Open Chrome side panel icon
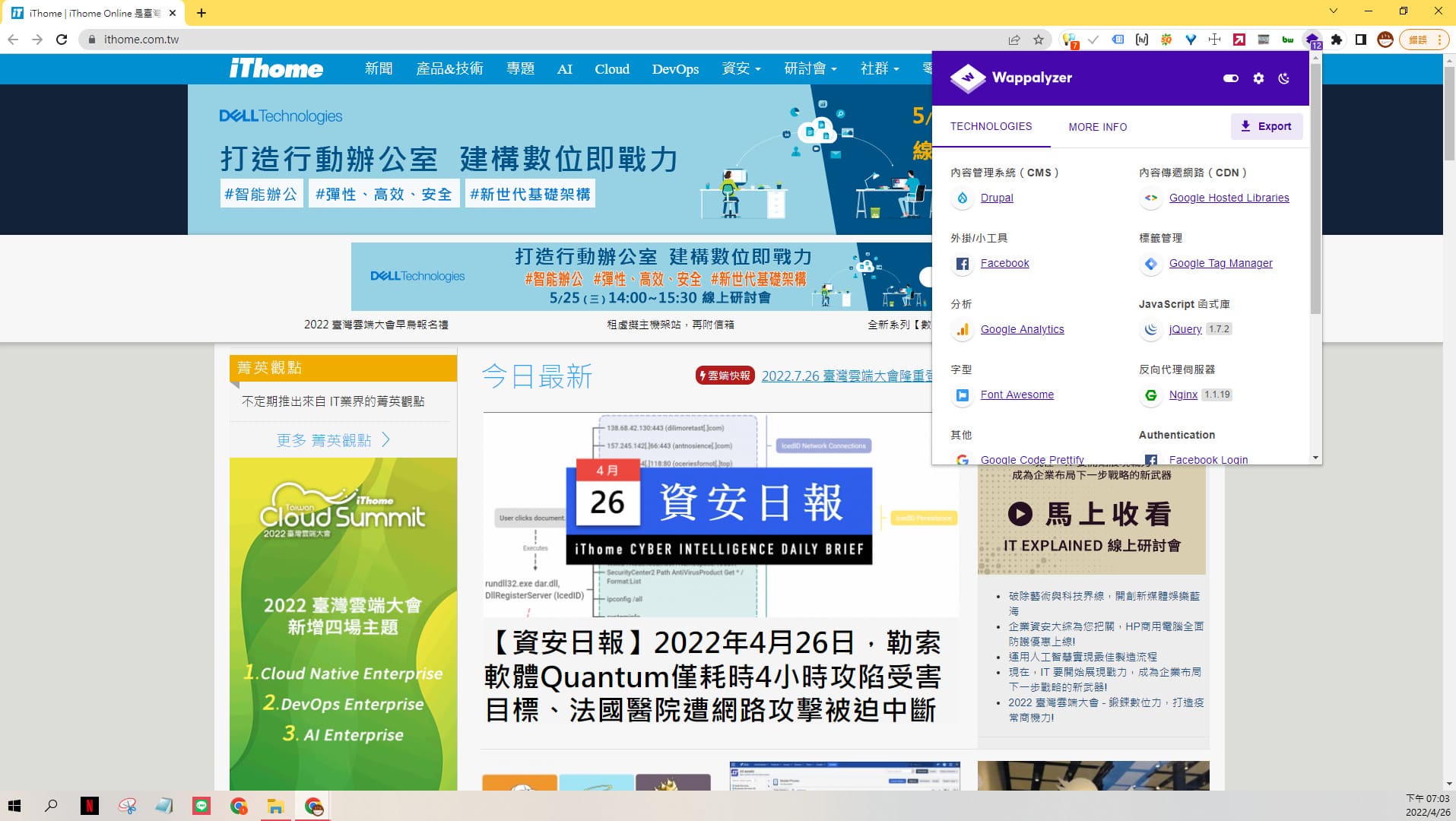The image size is (1456, 821). (1361, 40)
